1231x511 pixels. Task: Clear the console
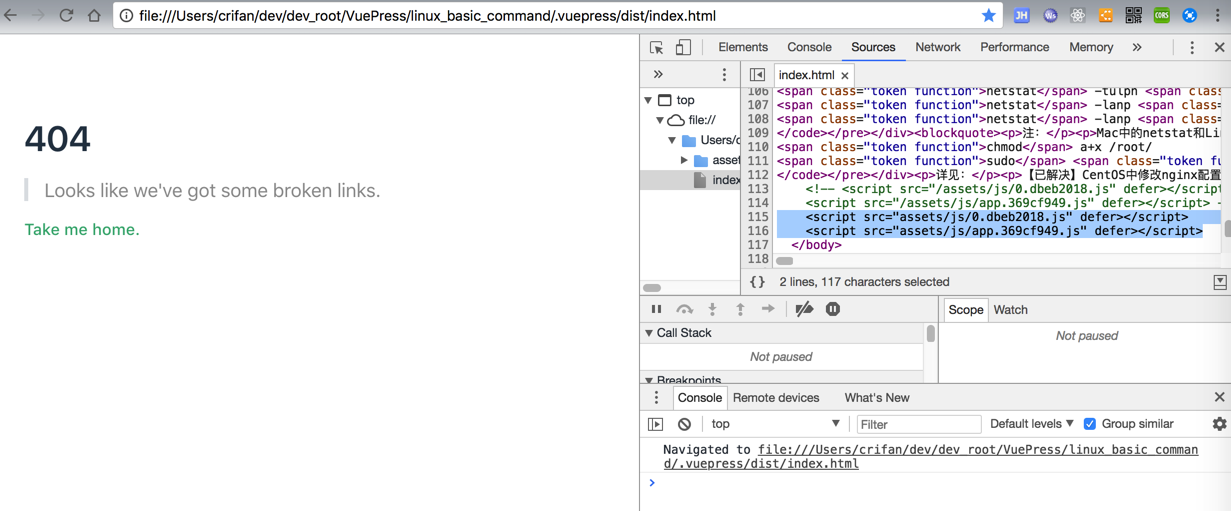click(x=684, y=424)
